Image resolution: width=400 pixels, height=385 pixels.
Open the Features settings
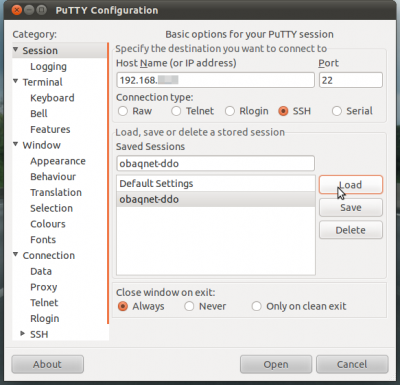(50, 129)
